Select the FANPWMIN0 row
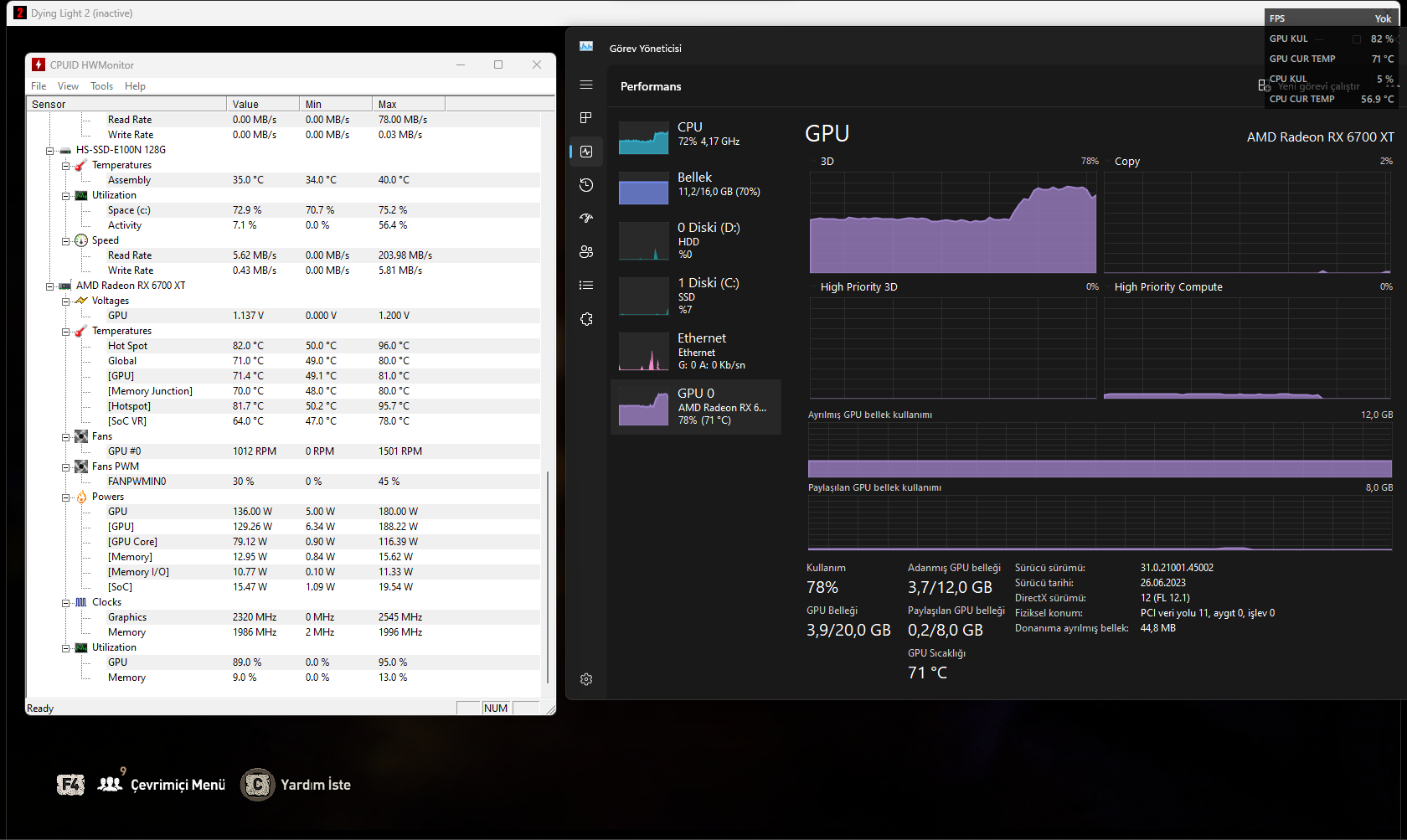 (284, 482)
